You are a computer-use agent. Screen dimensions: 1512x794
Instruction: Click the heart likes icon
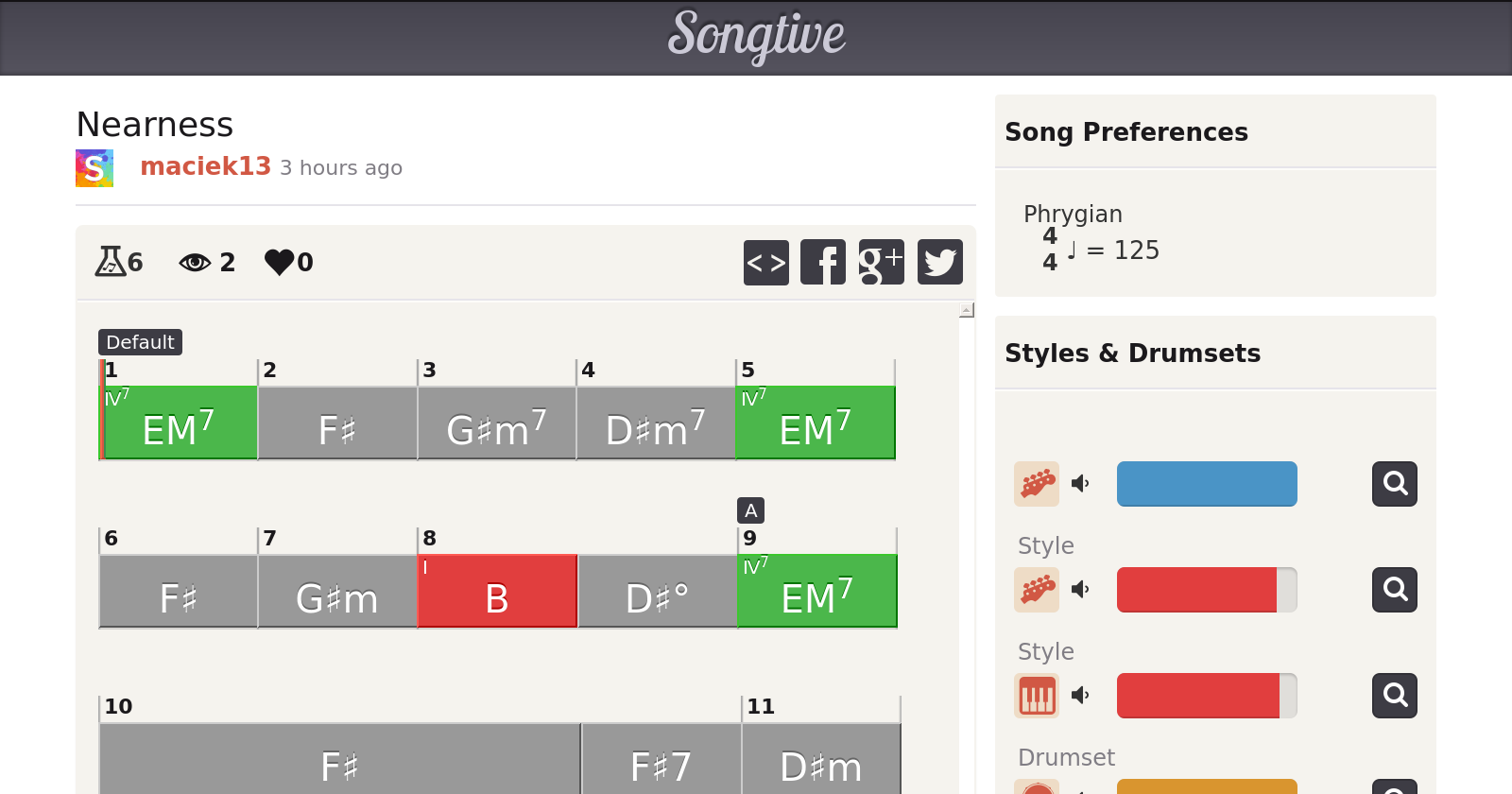280,262
